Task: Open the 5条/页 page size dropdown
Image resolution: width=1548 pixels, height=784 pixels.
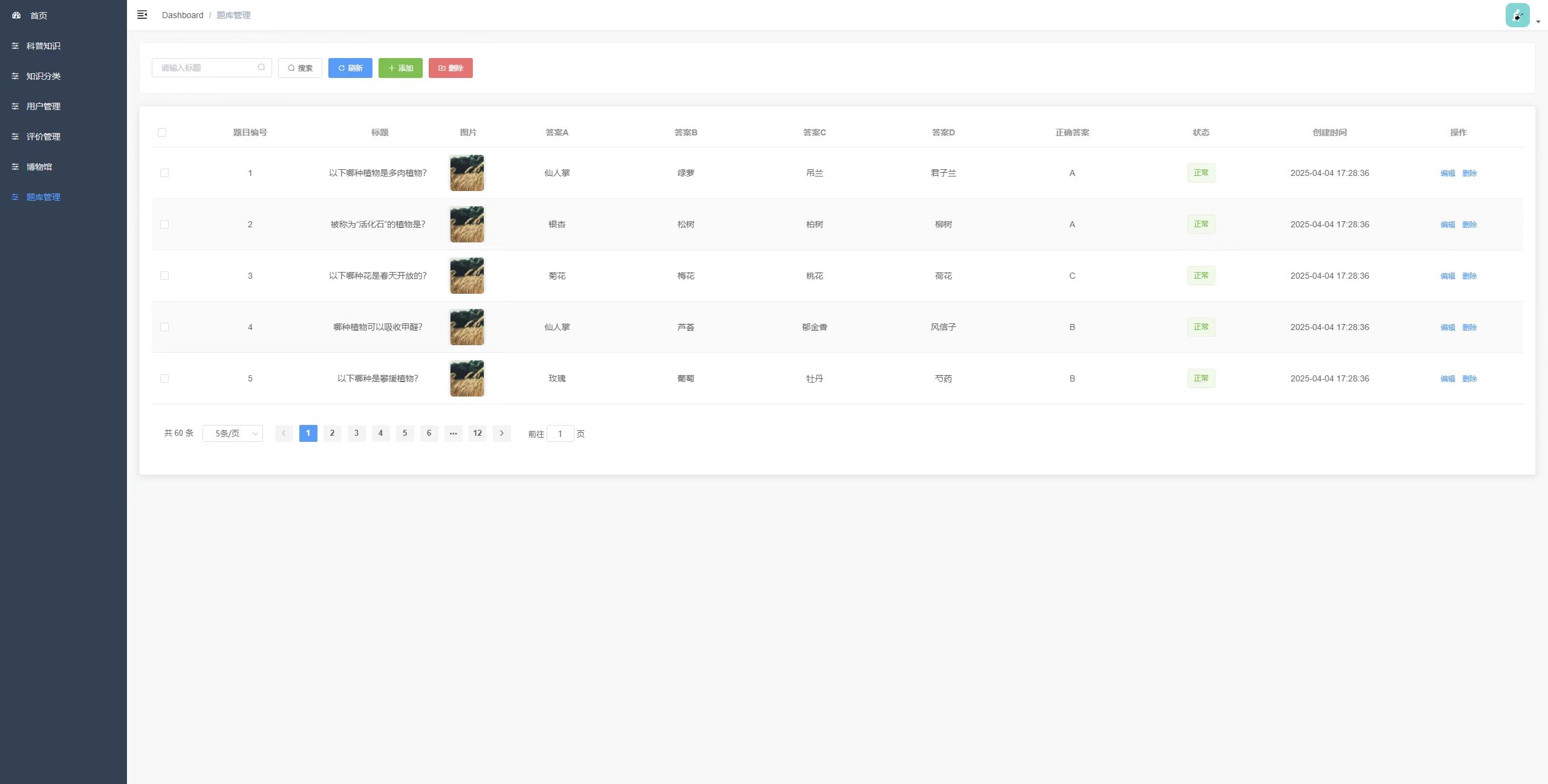Action: (x=233, y=433)
